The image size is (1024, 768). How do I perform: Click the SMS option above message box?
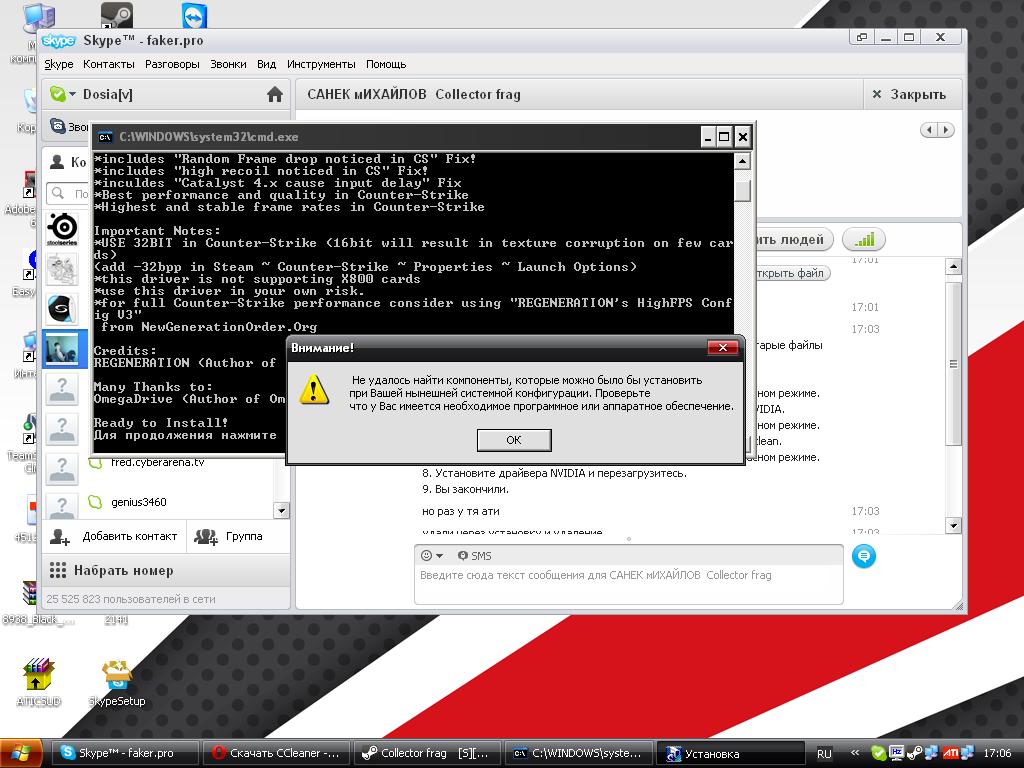pyautogui.click(x=475, y=556)
